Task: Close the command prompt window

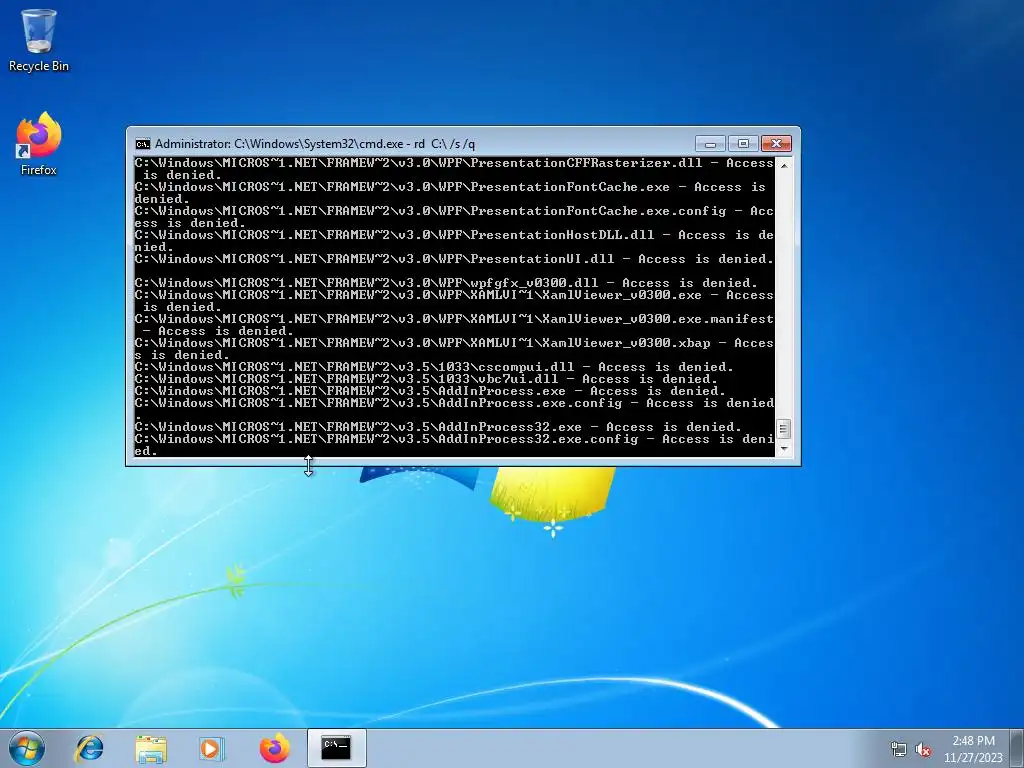Action: 776,143
